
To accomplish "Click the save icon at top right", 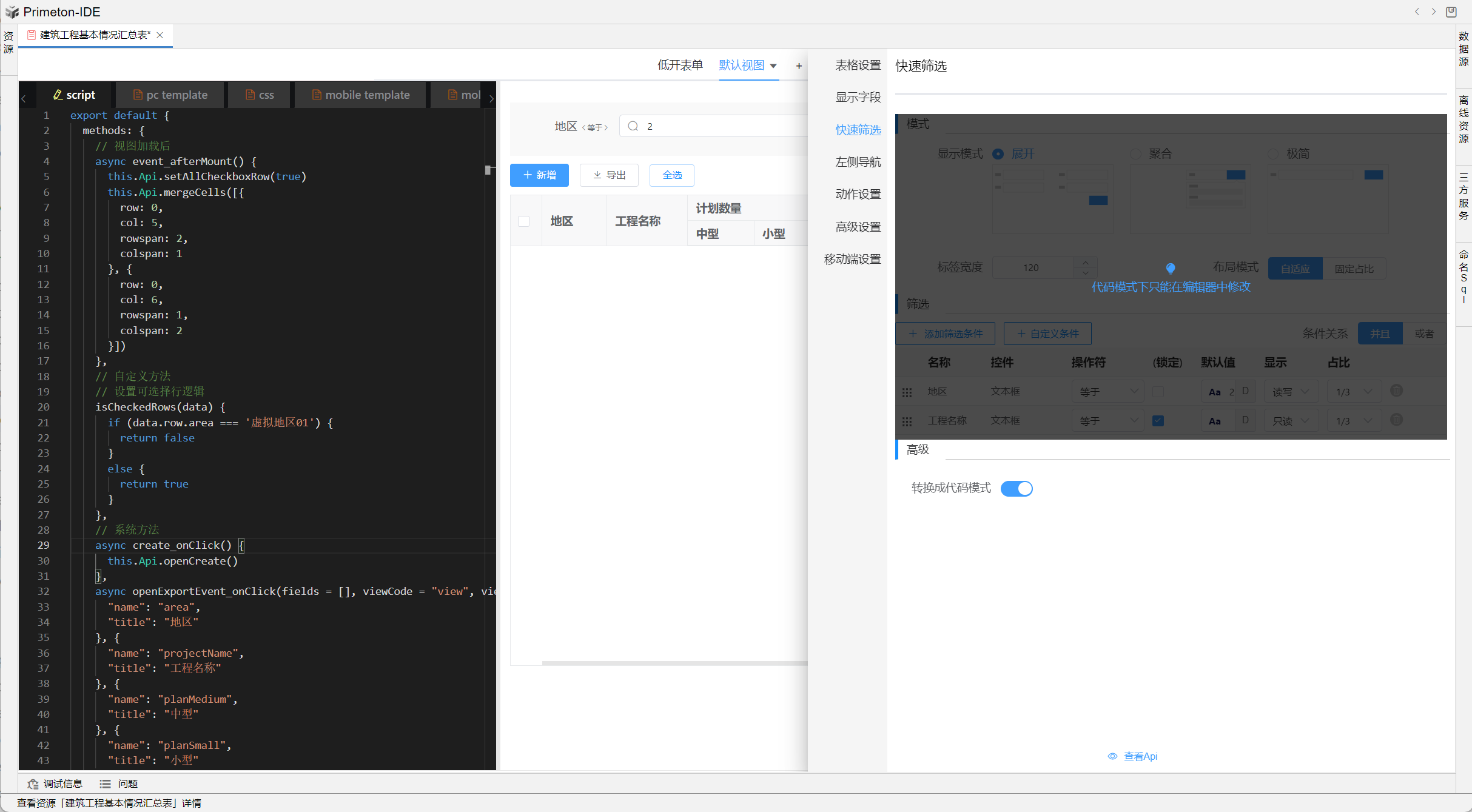I will click(x=1451, y=12).
